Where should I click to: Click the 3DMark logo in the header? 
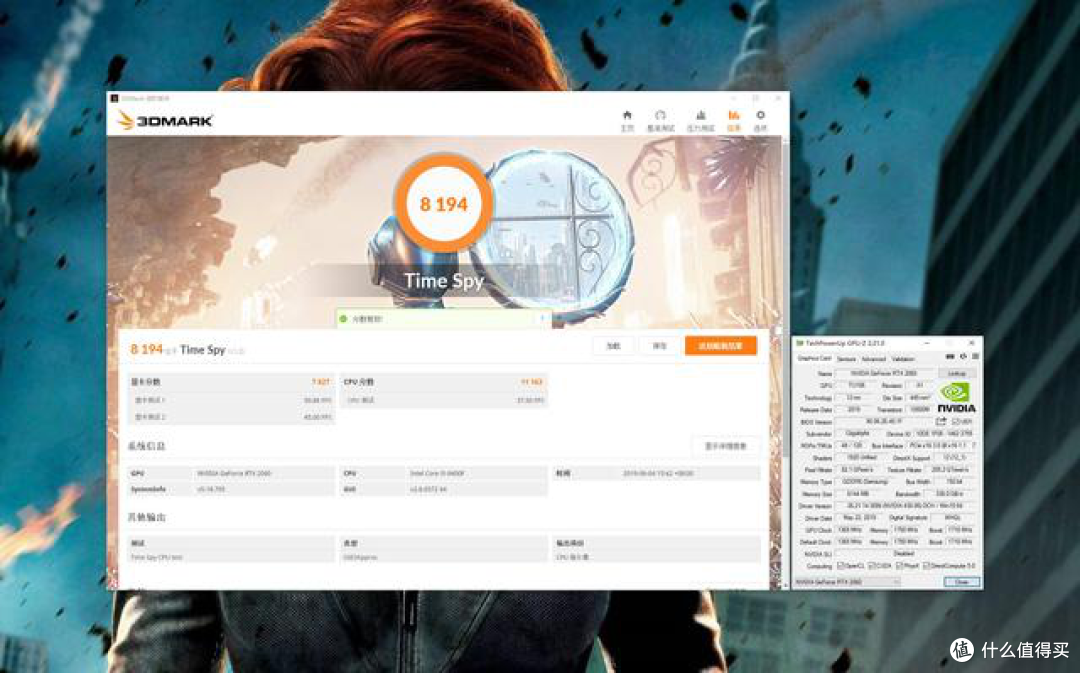165,121
